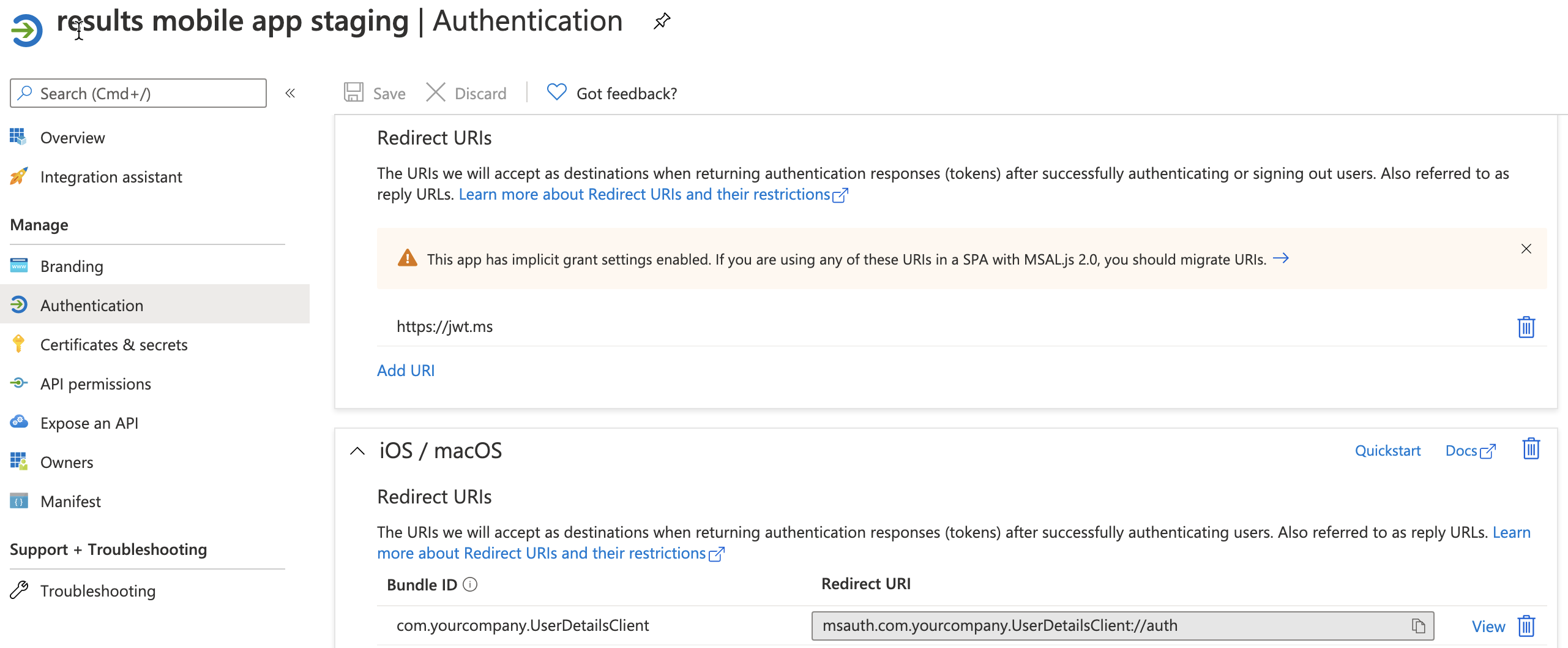Click the Search (Cmd+/) field
The height and width of the screenshot is (648, 1568).
tap(138, 93)
